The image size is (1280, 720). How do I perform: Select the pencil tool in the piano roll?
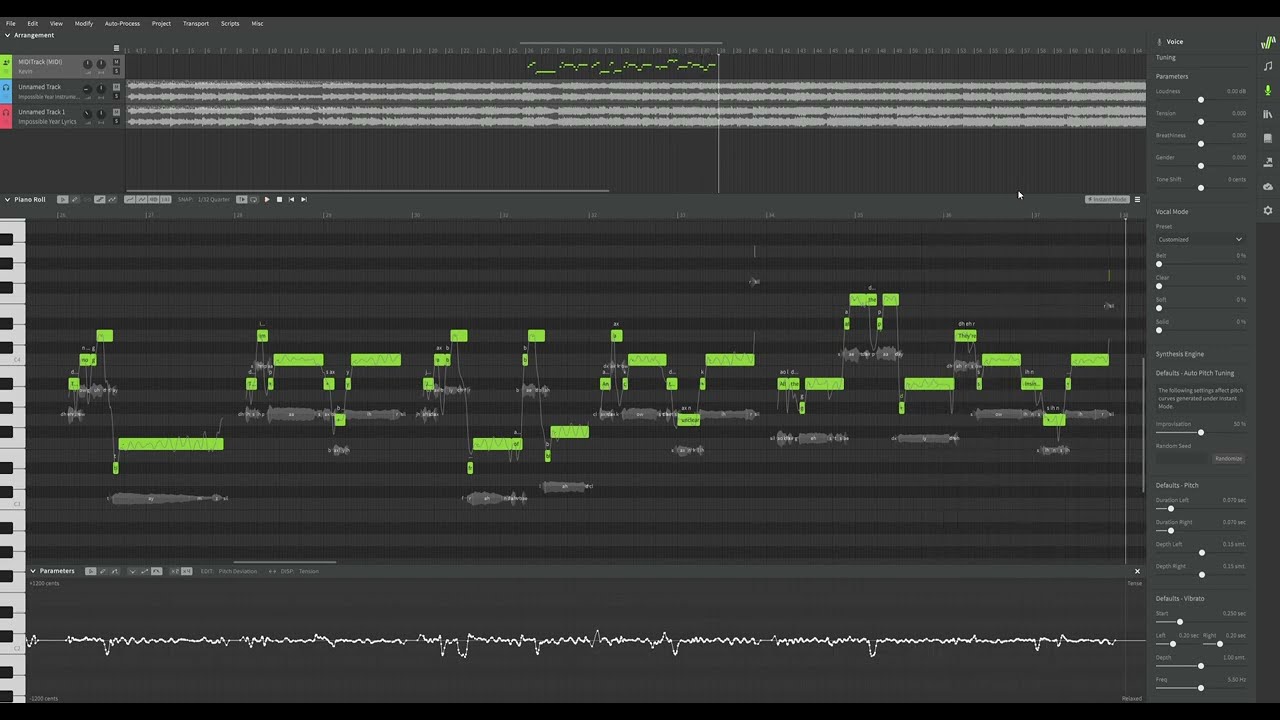coord(75,199)
